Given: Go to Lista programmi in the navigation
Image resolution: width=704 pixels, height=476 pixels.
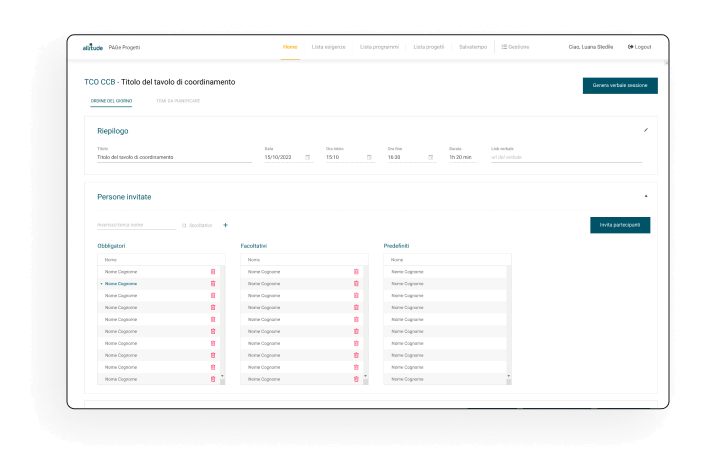Looking at the screenshot, I should pos(379,47).
